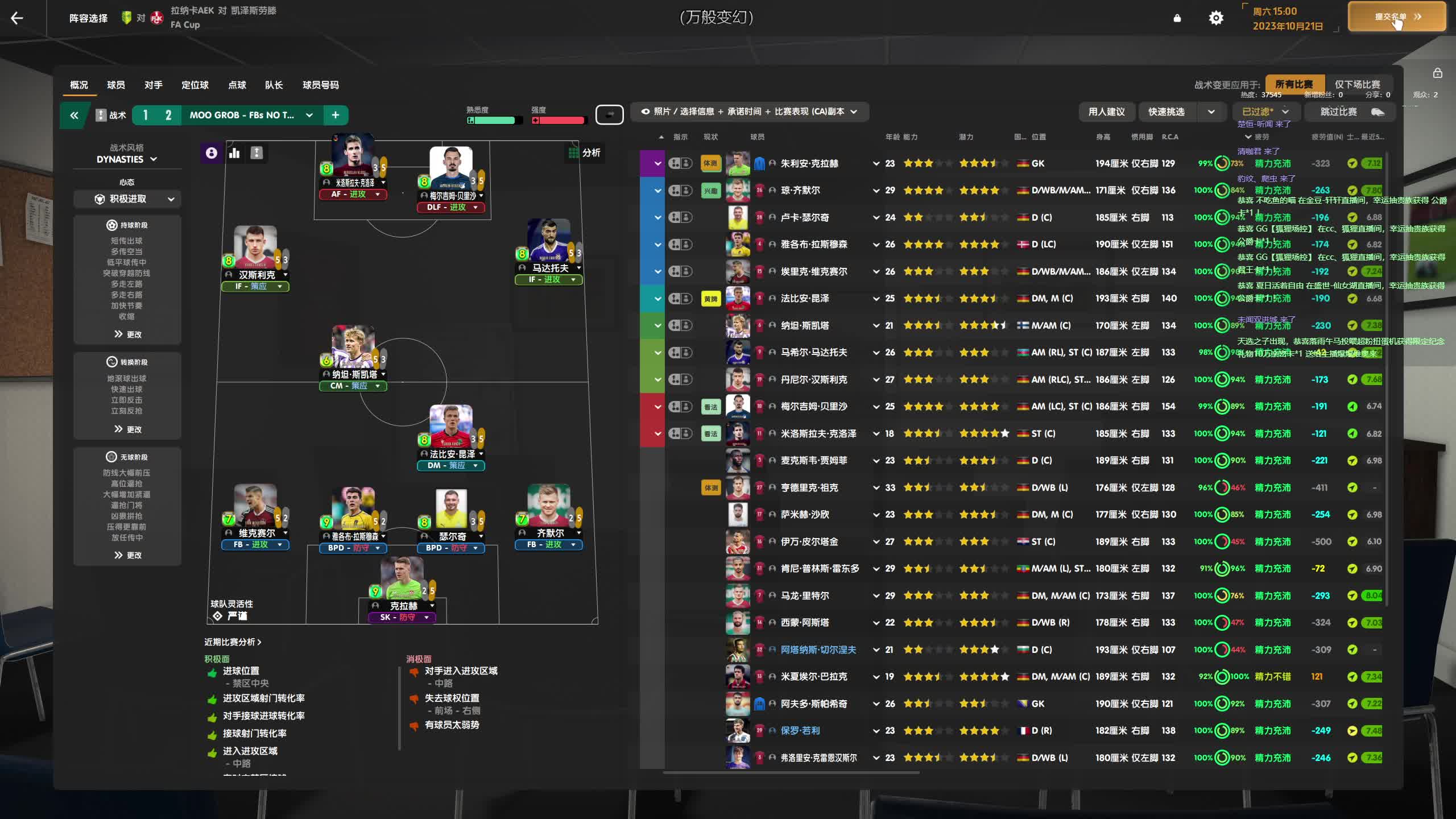The width and height of the screenshot is (1456, 819).
Task: Expand MOO GROB tactic dropdown
Action: click(309, 115)
